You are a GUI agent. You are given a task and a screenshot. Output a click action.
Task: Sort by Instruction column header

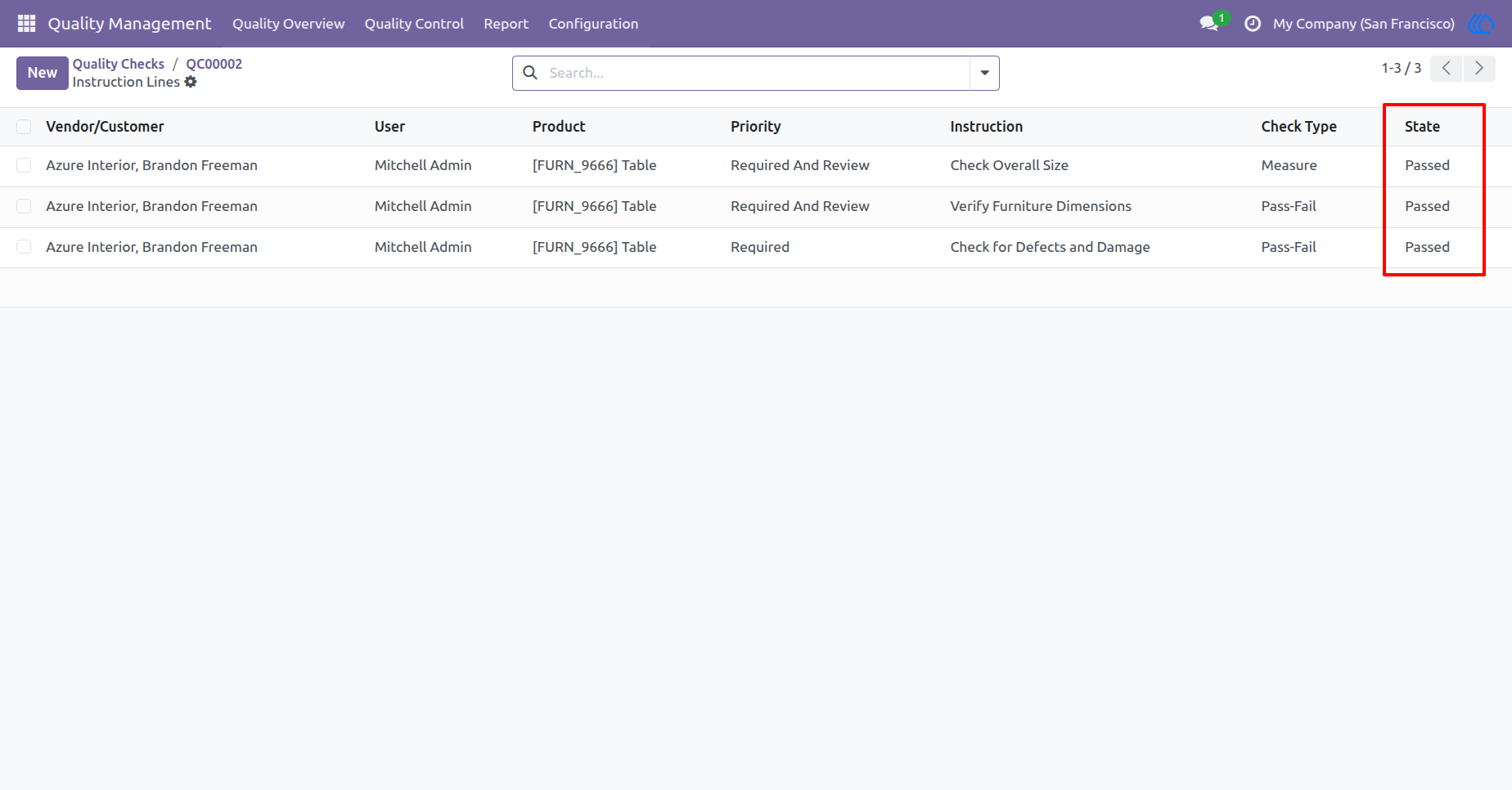click(986, 127)
